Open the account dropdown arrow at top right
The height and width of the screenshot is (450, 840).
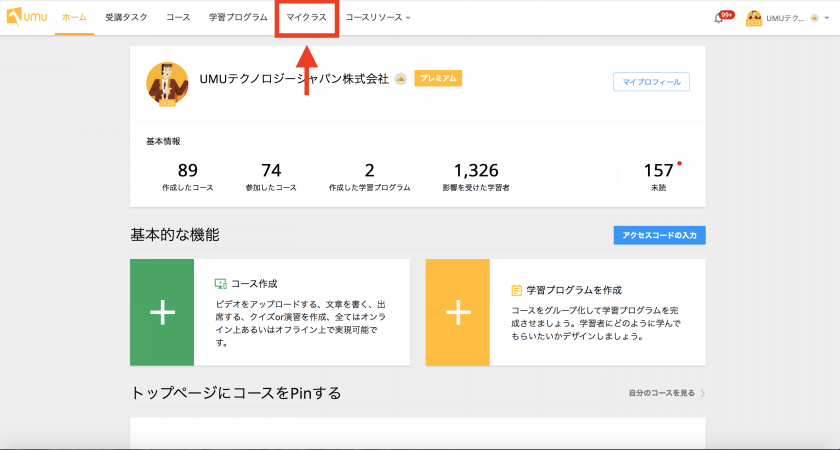click(828, 18)
